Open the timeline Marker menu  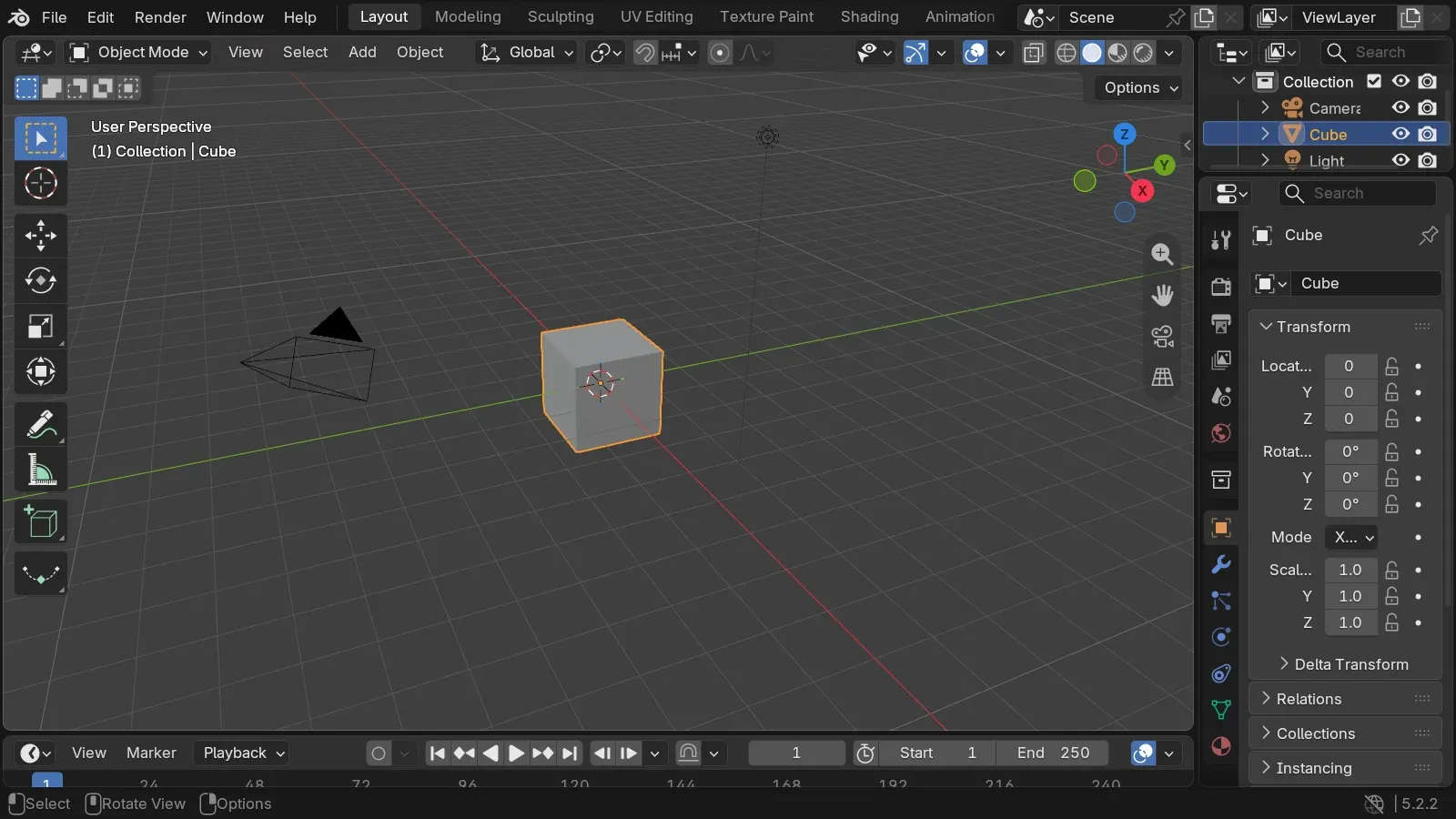coord(151,753)
